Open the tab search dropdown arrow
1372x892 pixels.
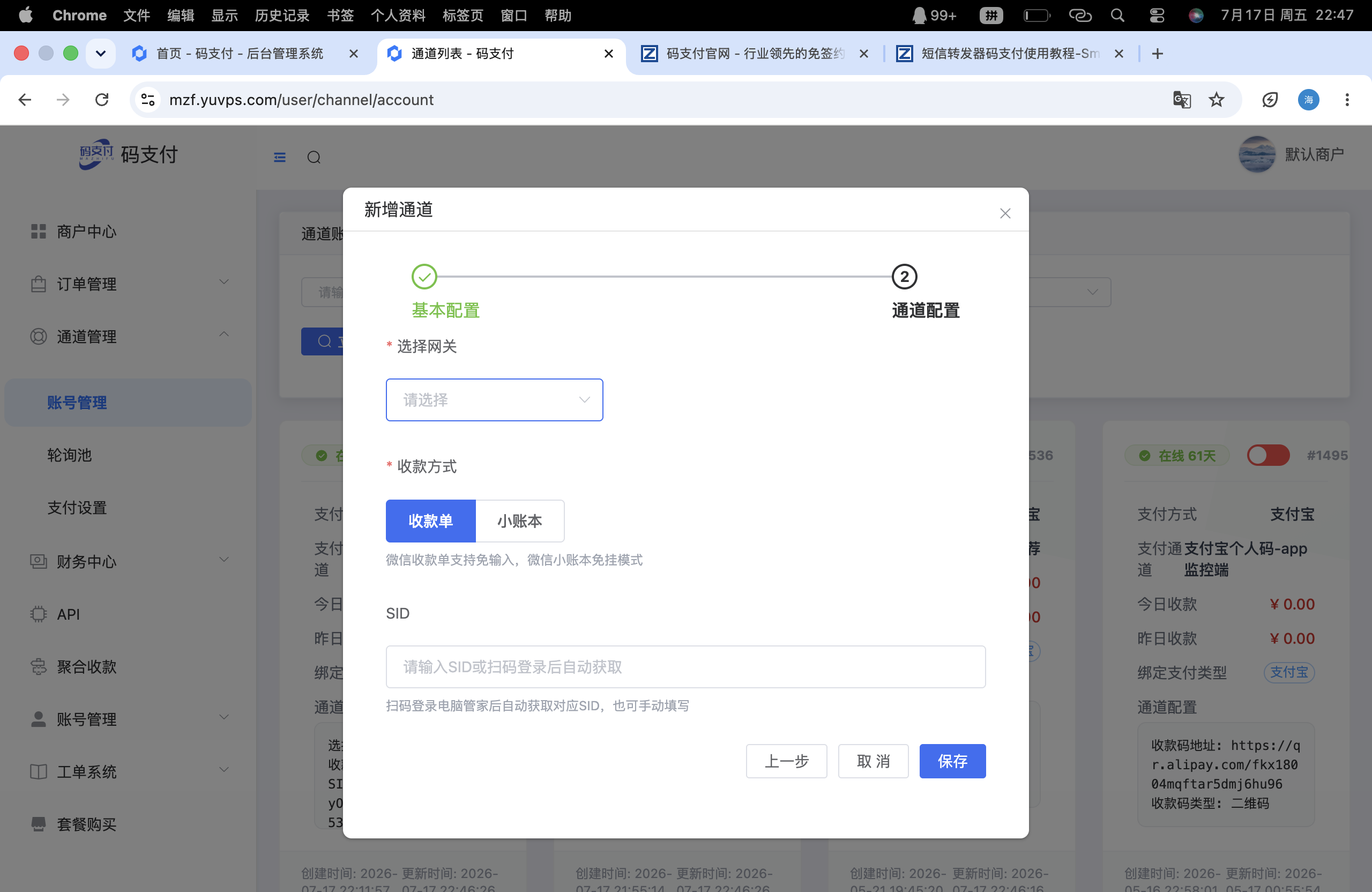pyautogui.click(x=100, y=54)
